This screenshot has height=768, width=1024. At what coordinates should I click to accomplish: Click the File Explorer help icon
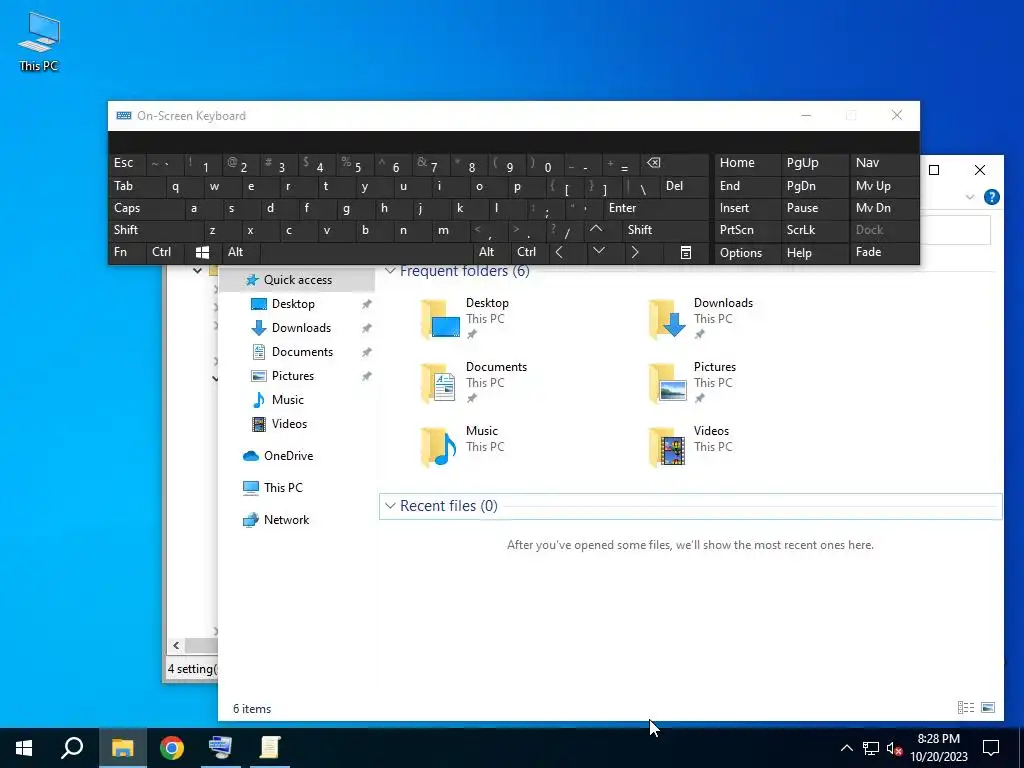tap(991, 197)
